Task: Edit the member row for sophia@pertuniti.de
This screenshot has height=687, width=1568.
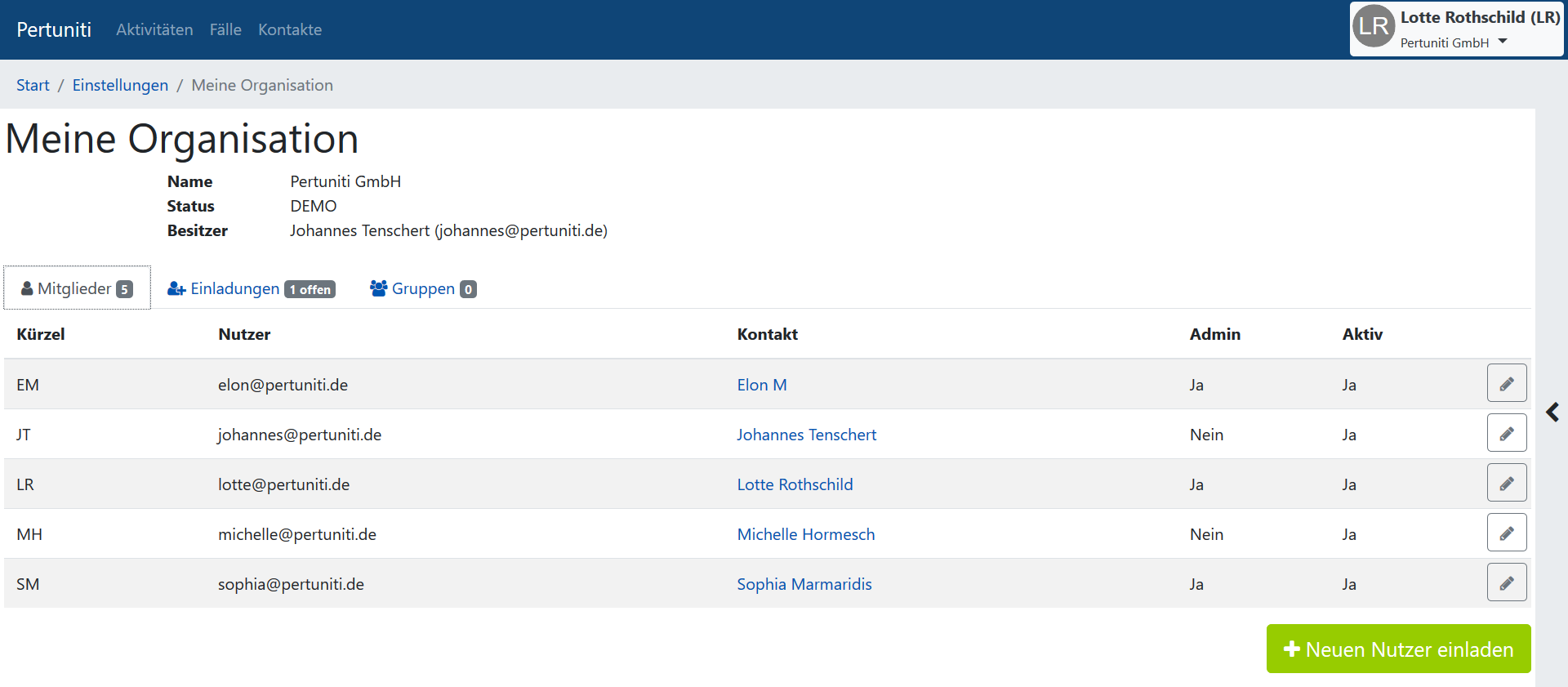Action: 1507,582
